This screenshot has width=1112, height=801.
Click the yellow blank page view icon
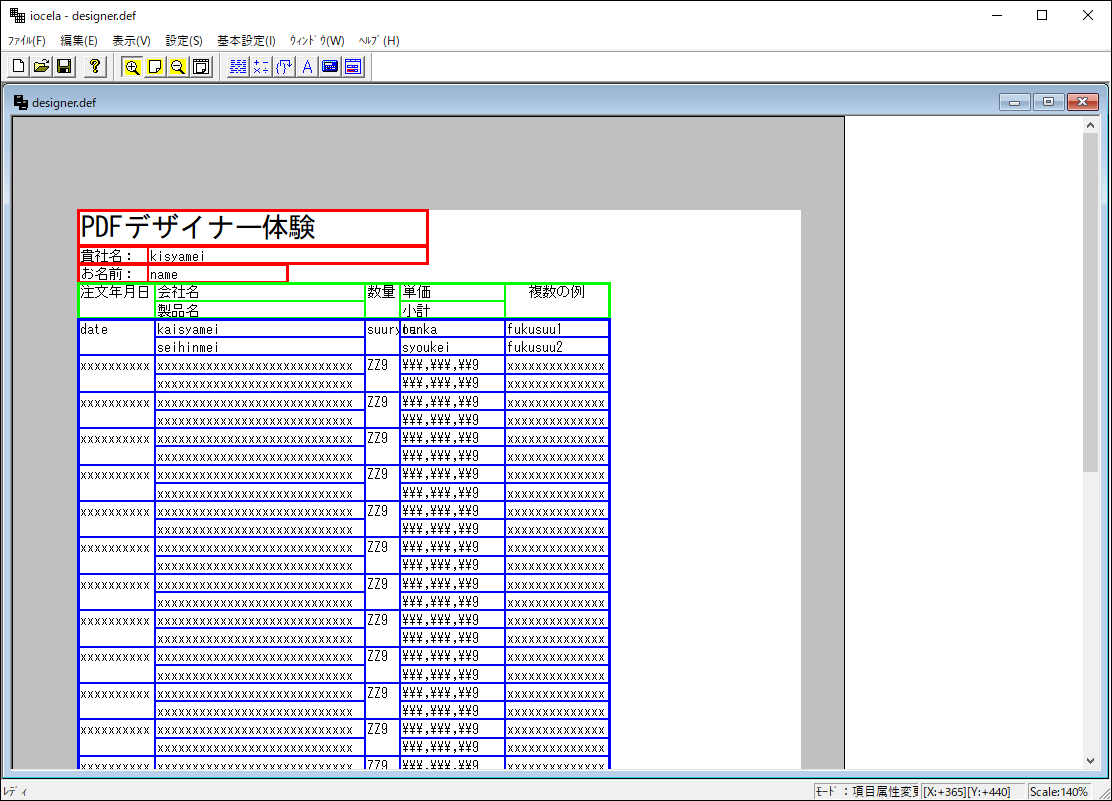tap(155, 67)
